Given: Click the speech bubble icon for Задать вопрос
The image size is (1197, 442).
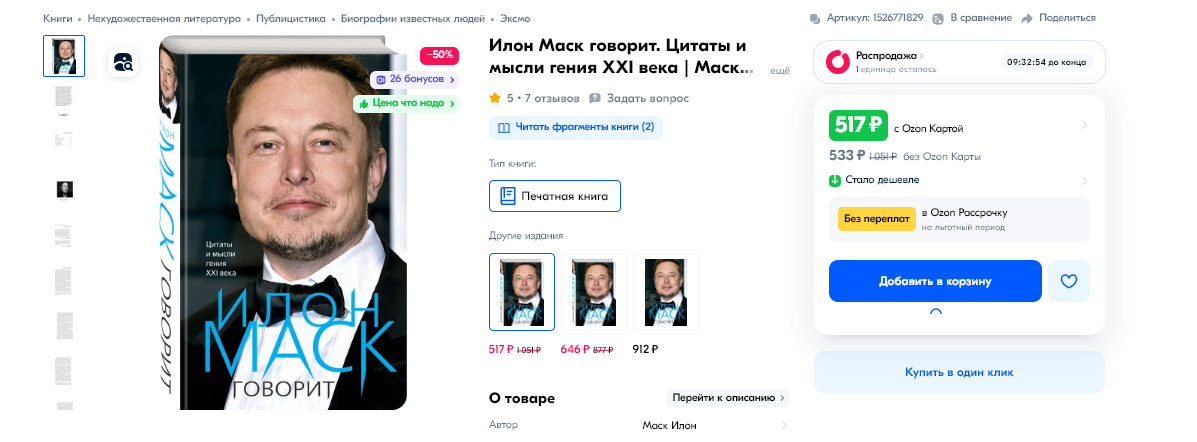Looking at the screenshot, I should click(x=595, y=98).
